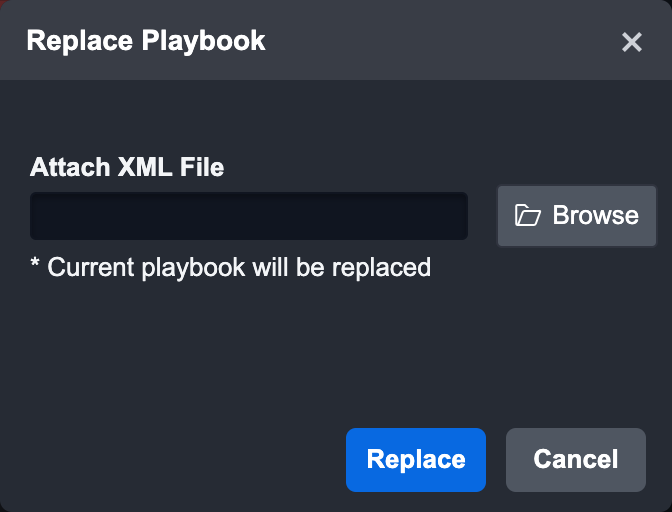Focus the Attach XML File input field
The width and height of the screenshot is (672, 512).
coord(249,216)
